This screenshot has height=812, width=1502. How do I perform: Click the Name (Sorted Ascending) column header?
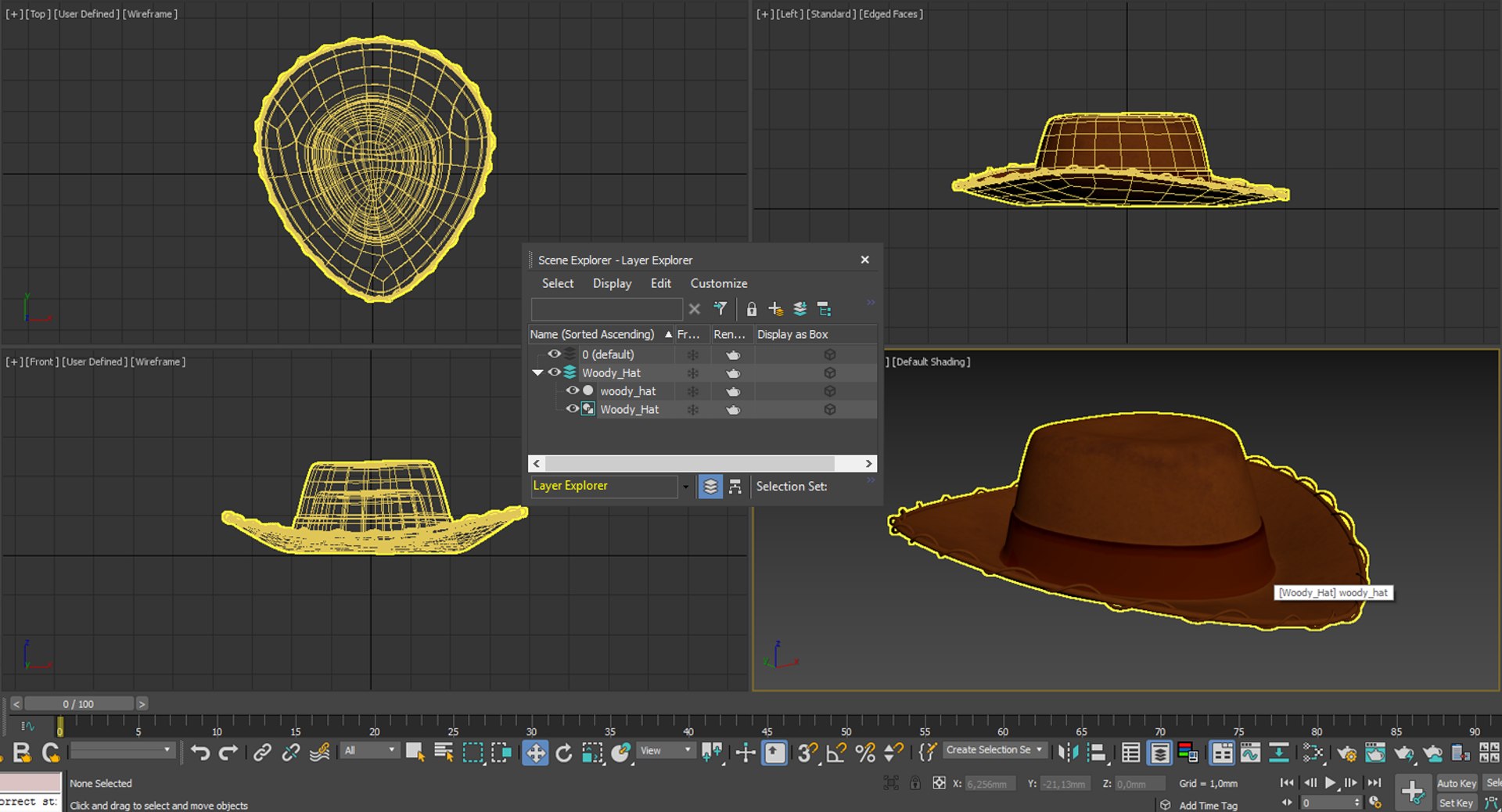point(600,334)
